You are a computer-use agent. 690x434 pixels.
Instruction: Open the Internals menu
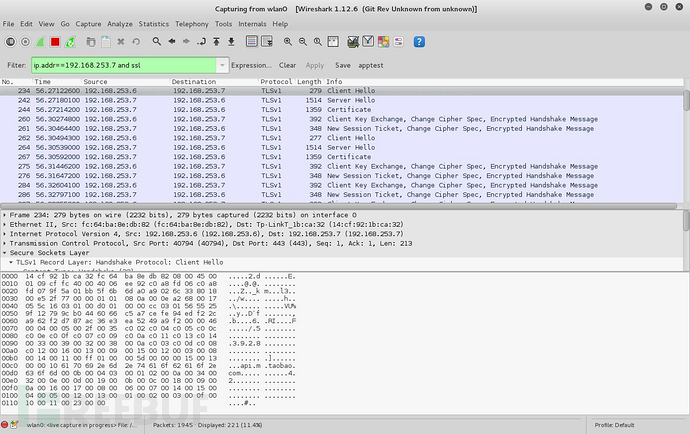(252, 24)
